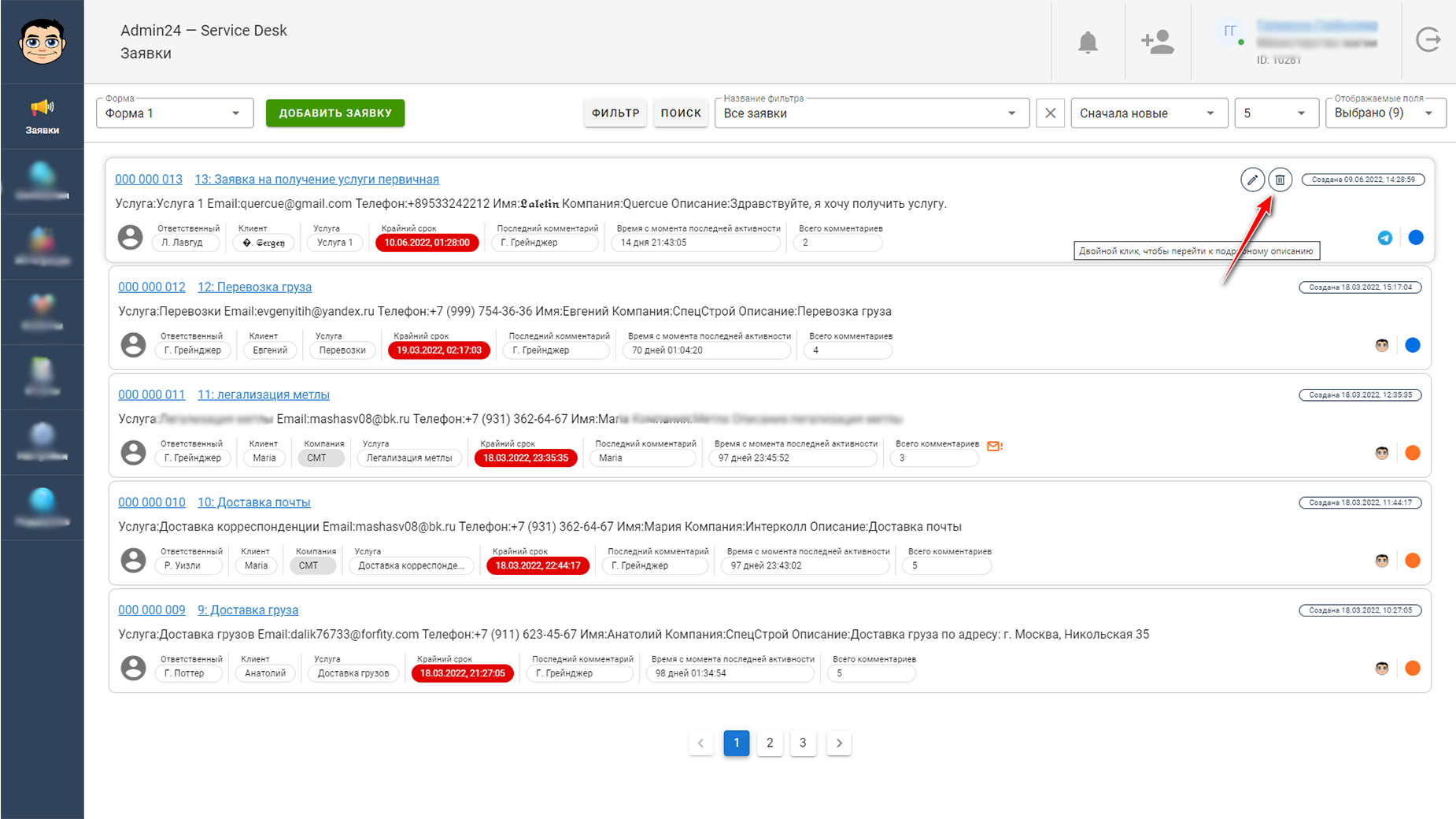Click blue status dot on ticket 000 000 012
1456x819 pixels.
(x=1413, y=345)
